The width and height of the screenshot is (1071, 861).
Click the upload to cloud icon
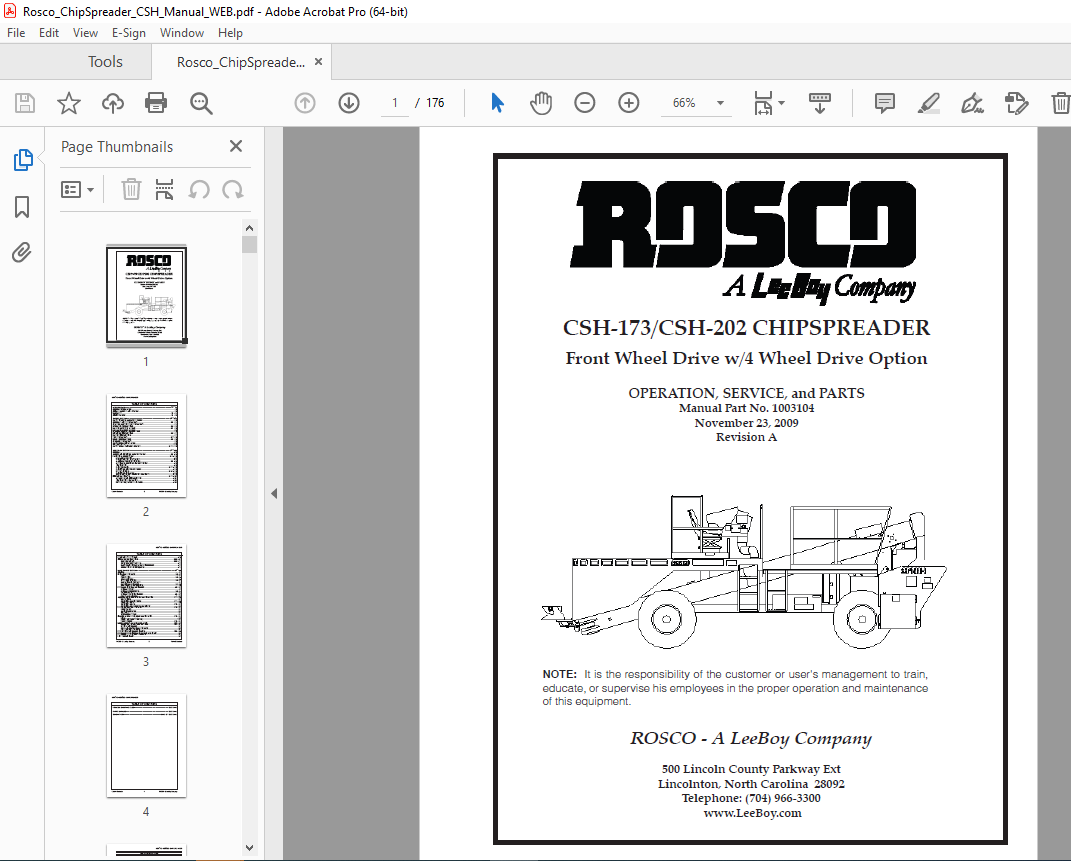coord(113,103)
